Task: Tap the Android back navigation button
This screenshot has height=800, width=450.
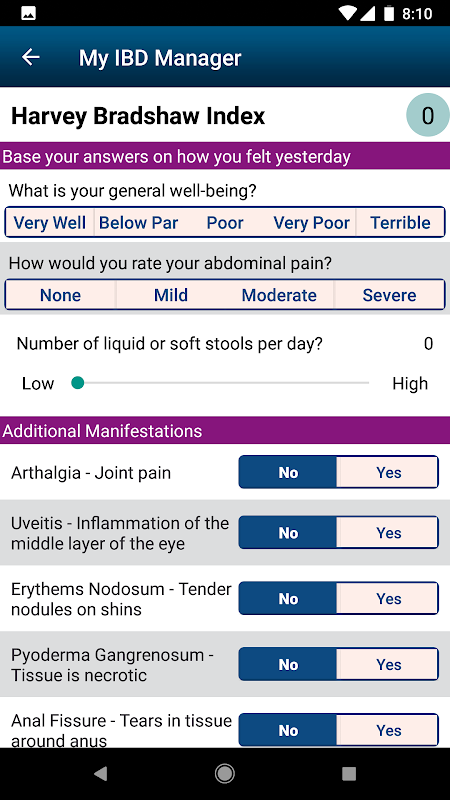Action: click(x=101, y=773)
